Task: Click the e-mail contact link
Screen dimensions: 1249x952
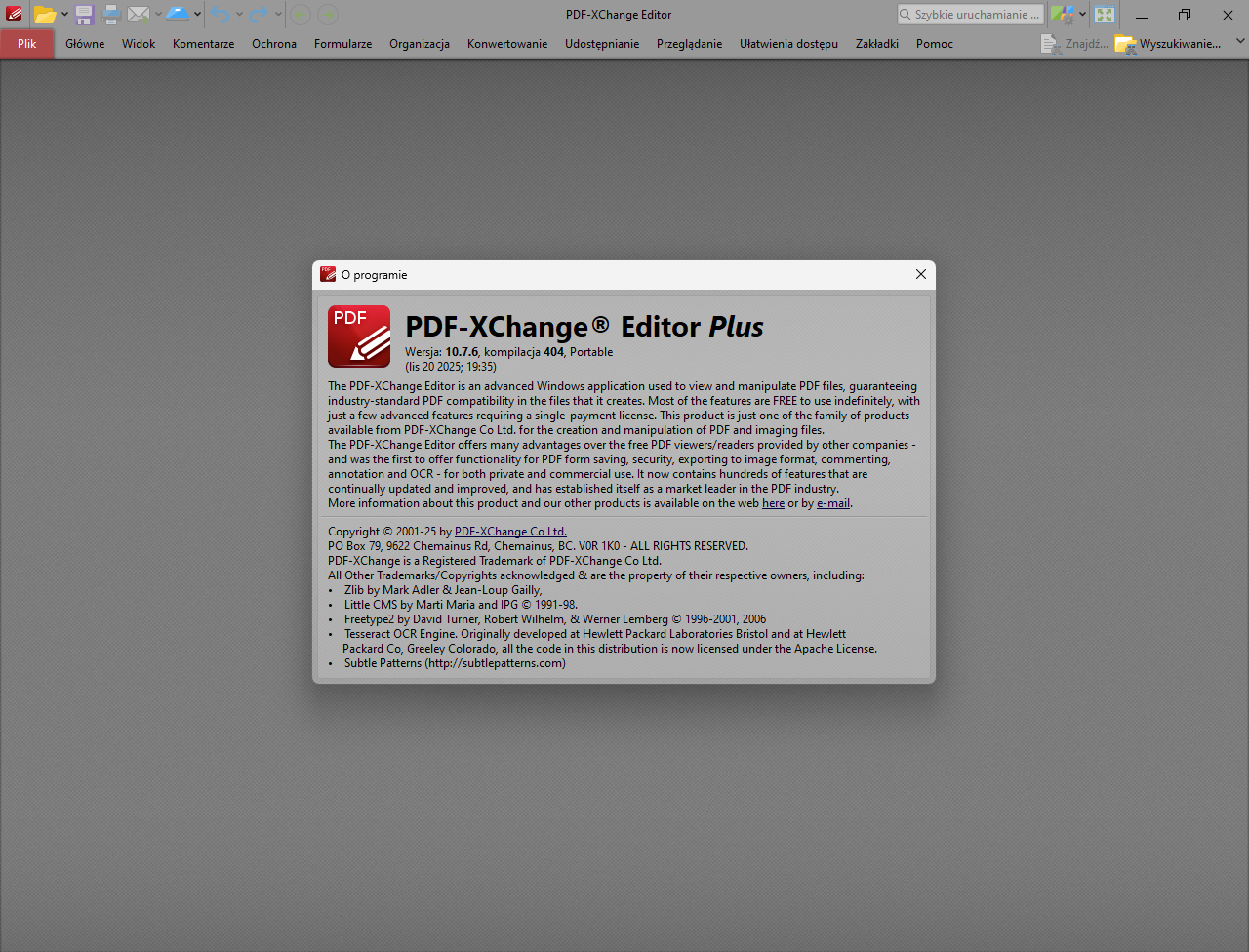Action: [x=833, y=503]
